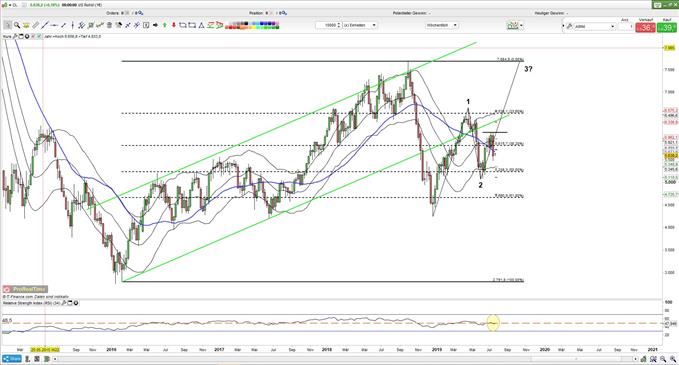The image size is (679, 365).
Task: Click the red down arrow marker tool
Action: click(174, 26)
